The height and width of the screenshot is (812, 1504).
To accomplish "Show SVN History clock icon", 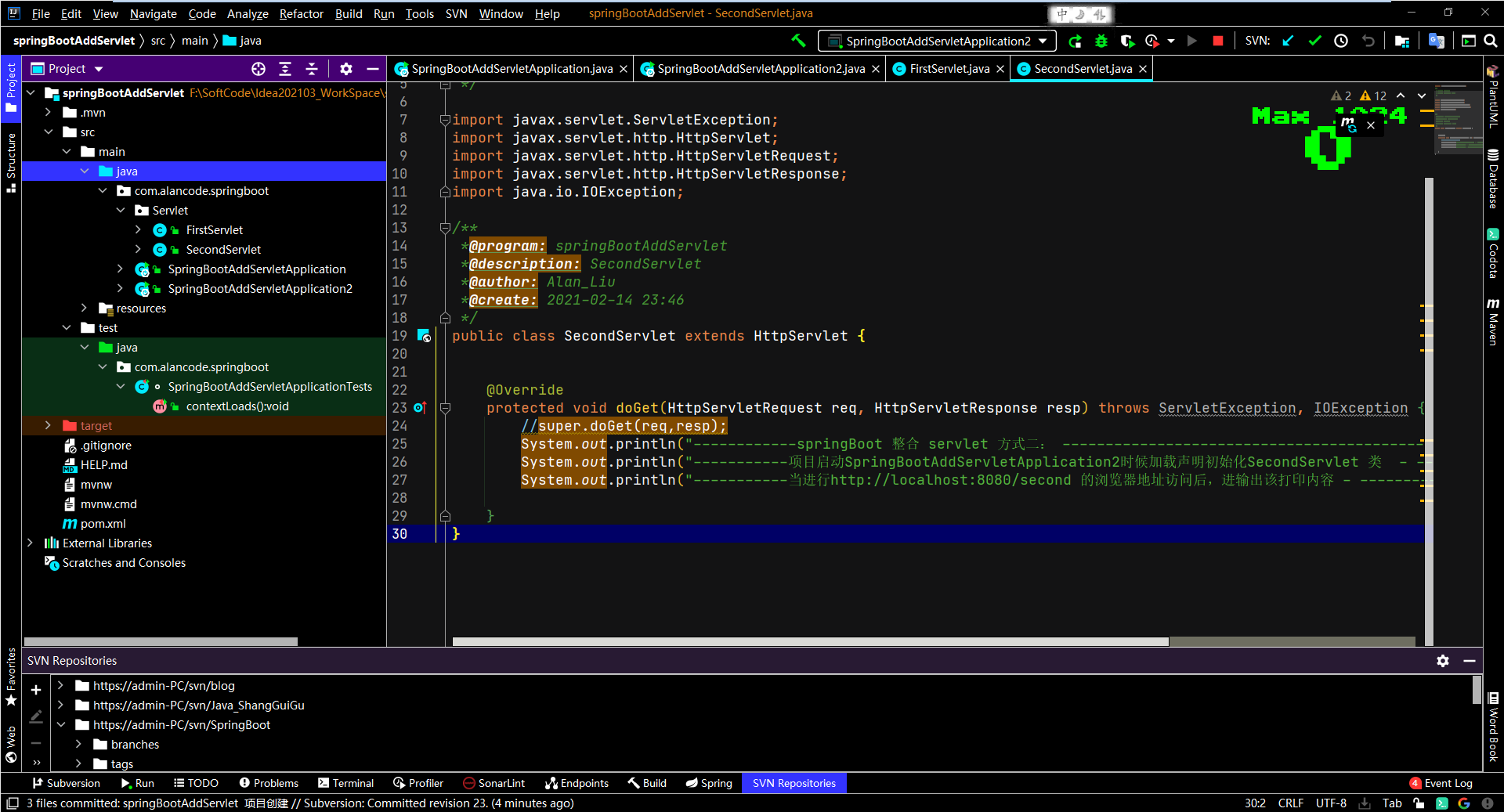I will click(x=1341, y=41).
